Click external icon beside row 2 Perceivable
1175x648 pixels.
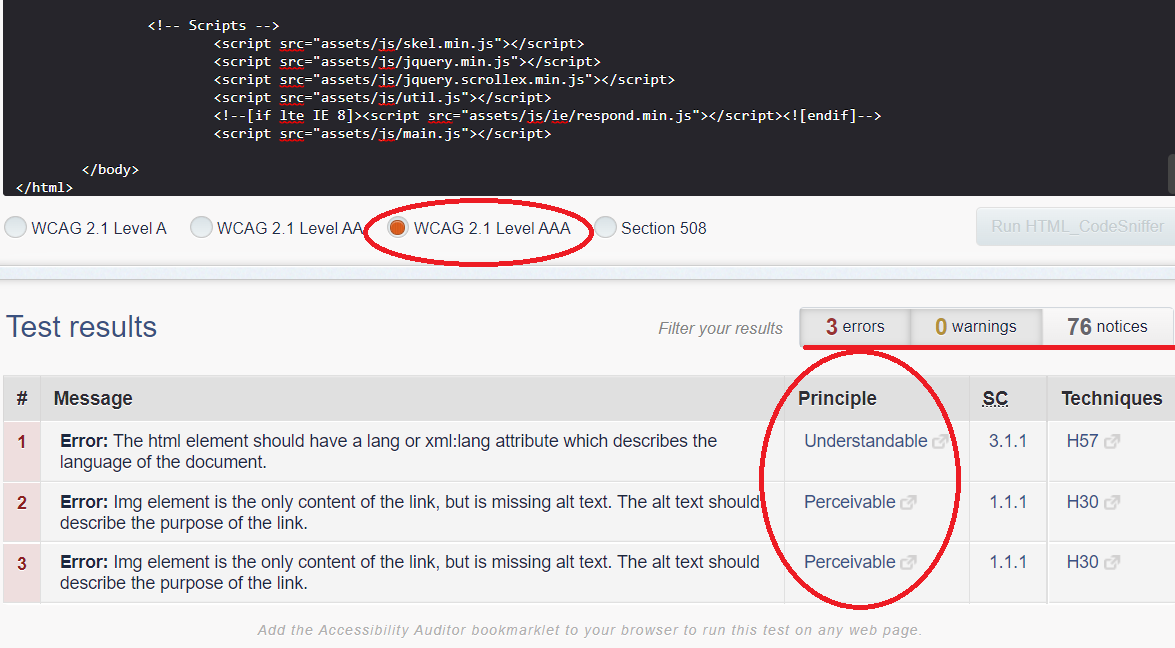click(x=908, y=503)
